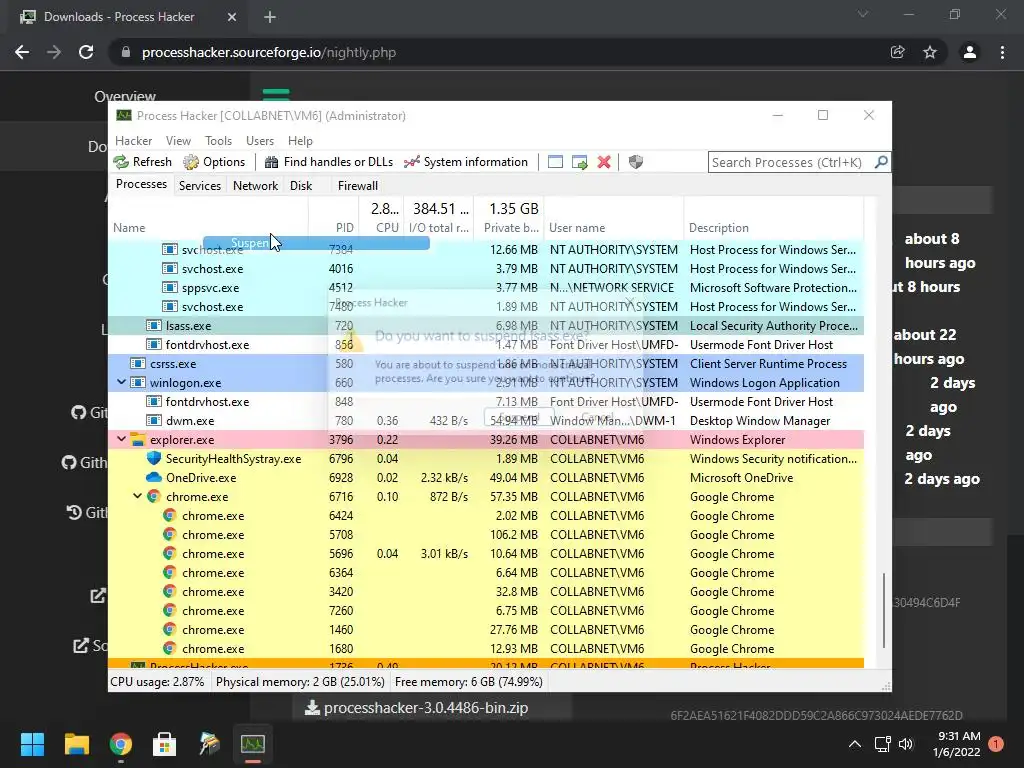Open the Help menu
1024x768 pixels.
point(300,140)
